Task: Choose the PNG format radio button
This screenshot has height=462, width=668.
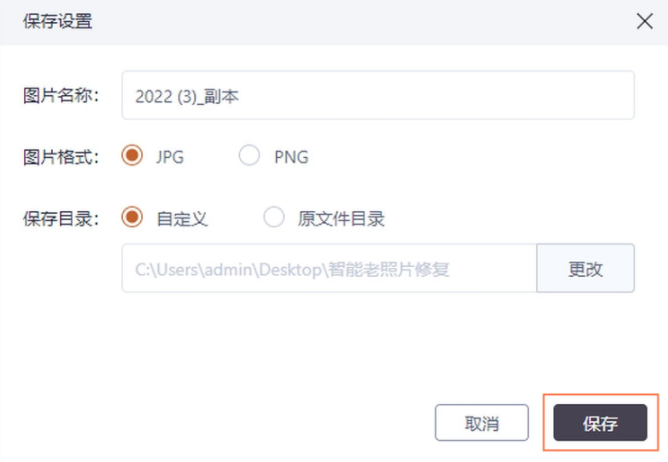Action: tap(249, 156)
